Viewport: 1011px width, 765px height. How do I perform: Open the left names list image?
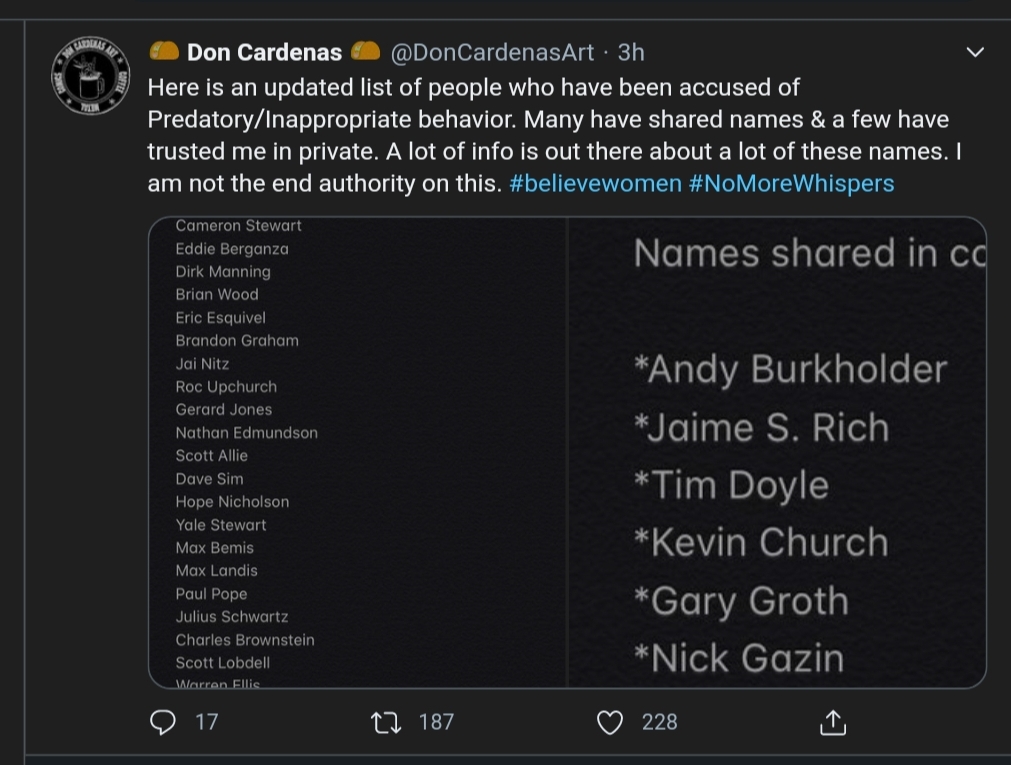[358, 452]
